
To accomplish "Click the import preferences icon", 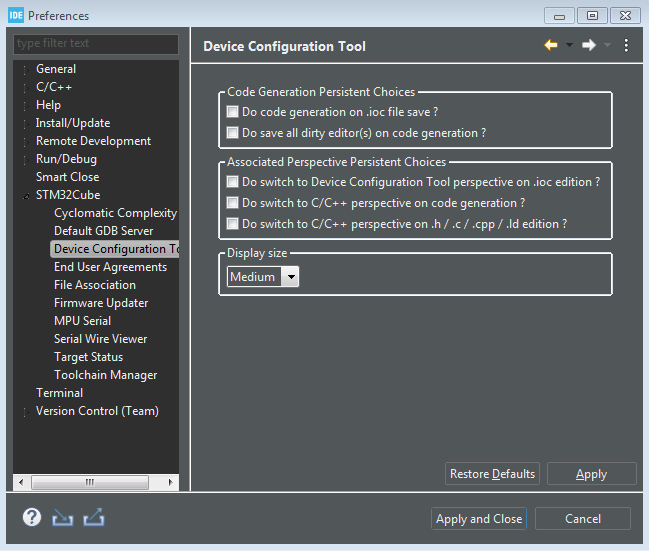I will click(x=62, y=517).
